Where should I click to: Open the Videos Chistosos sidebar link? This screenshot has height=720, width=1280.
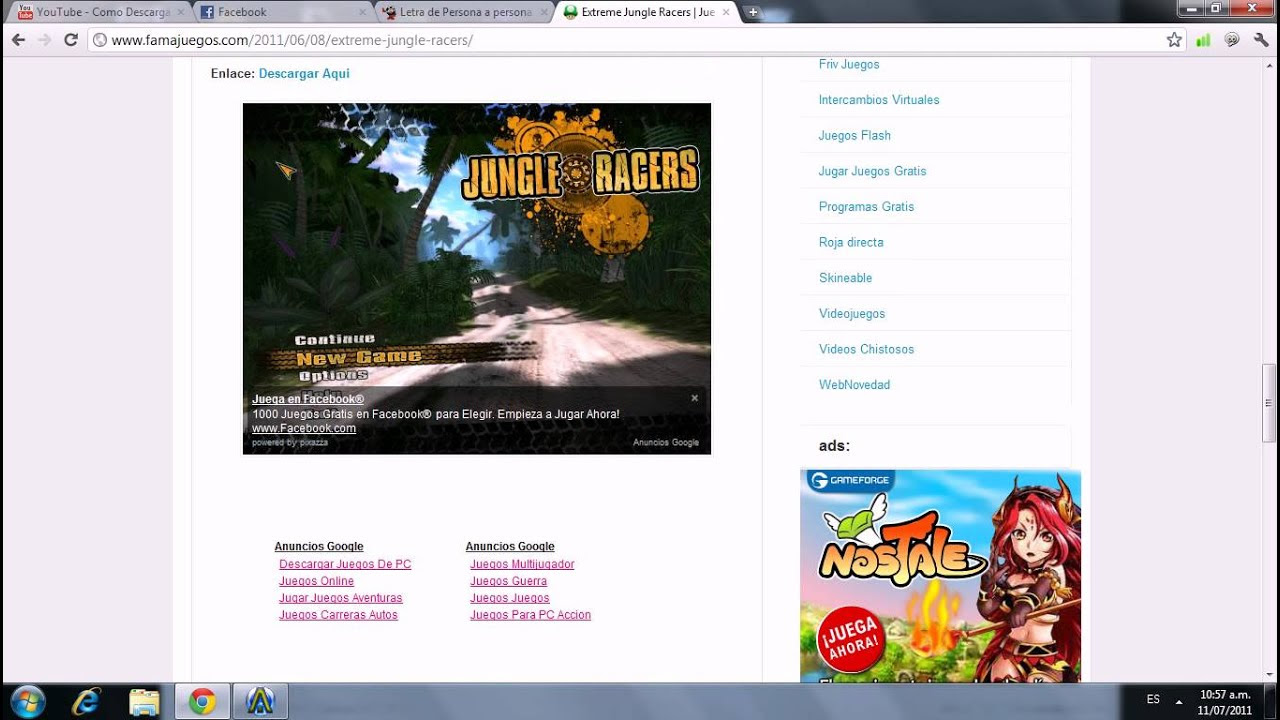866,349
